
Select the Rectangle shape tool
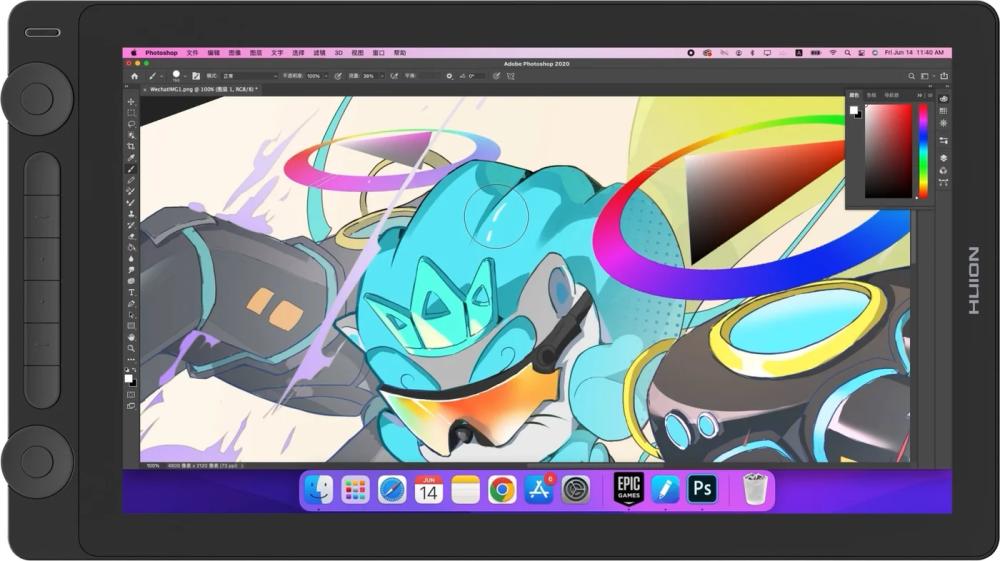click(x=131, y=326)
